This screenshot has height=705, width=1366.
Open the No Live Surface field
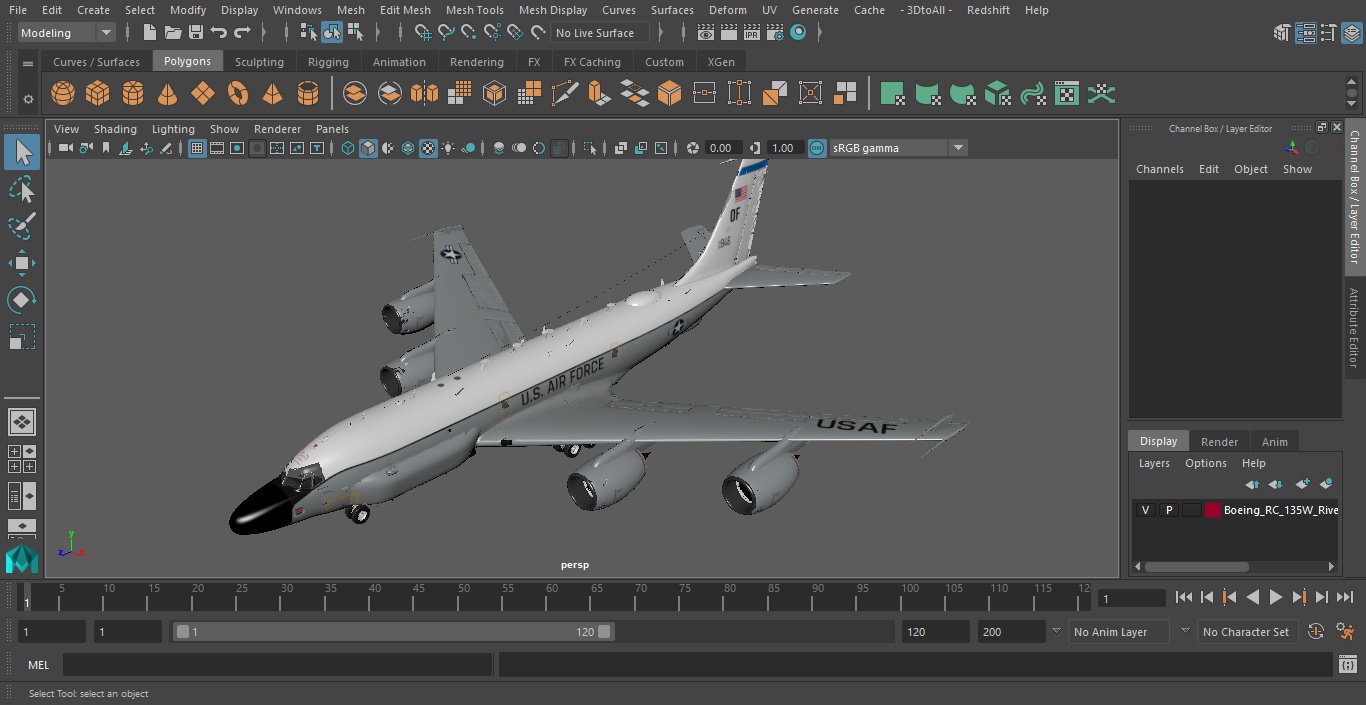pos(600,33)
